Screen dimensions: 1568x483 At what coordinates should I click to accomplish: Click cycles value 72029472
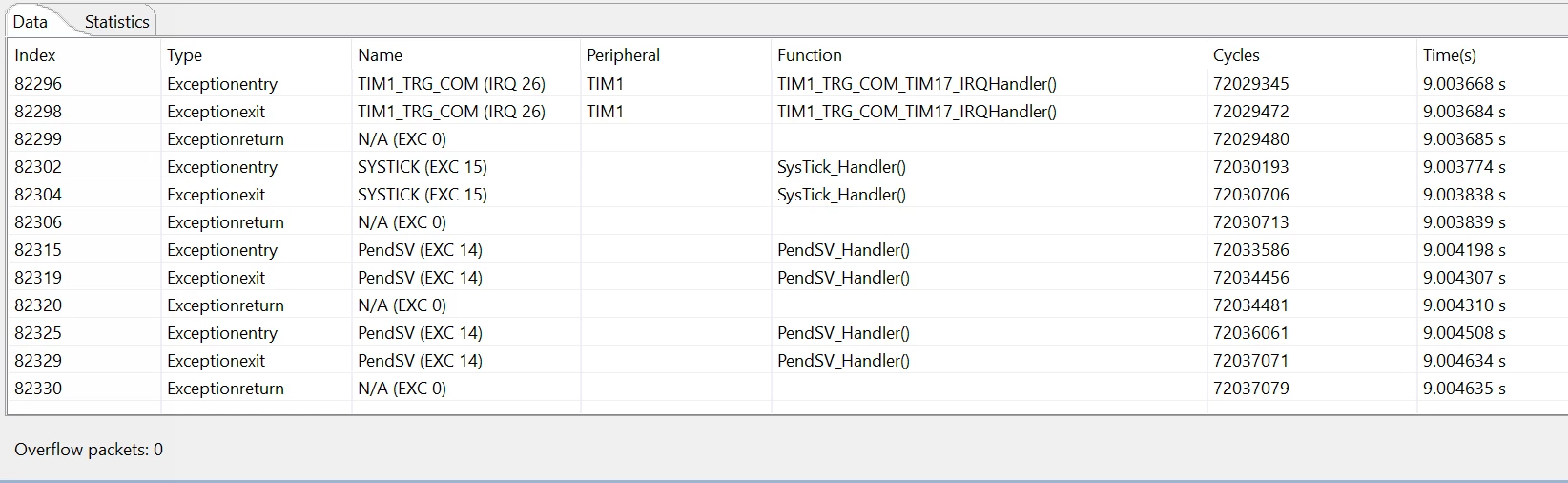click(1250, 112)
